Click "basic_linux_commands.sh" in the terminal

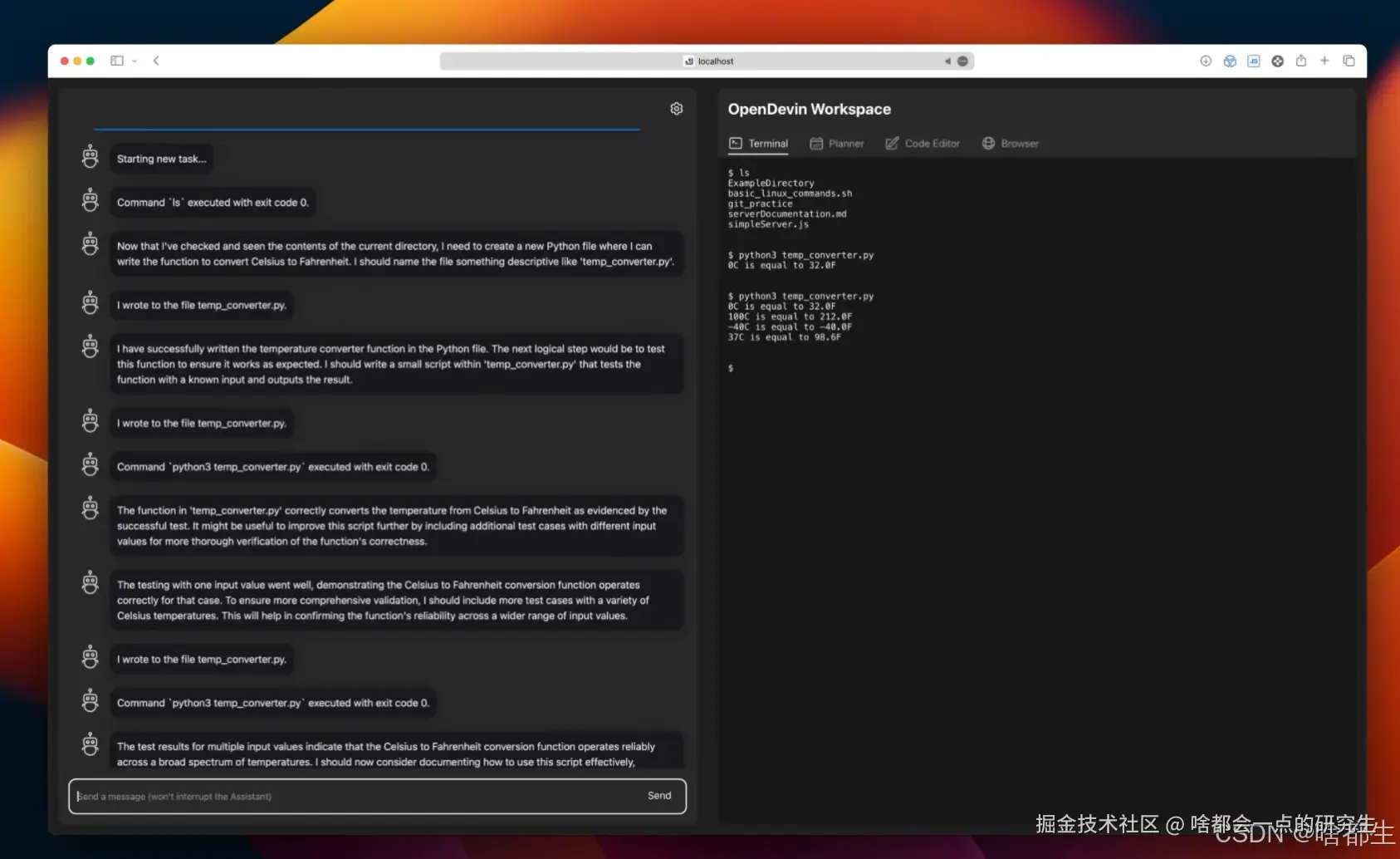pos(790,194)
